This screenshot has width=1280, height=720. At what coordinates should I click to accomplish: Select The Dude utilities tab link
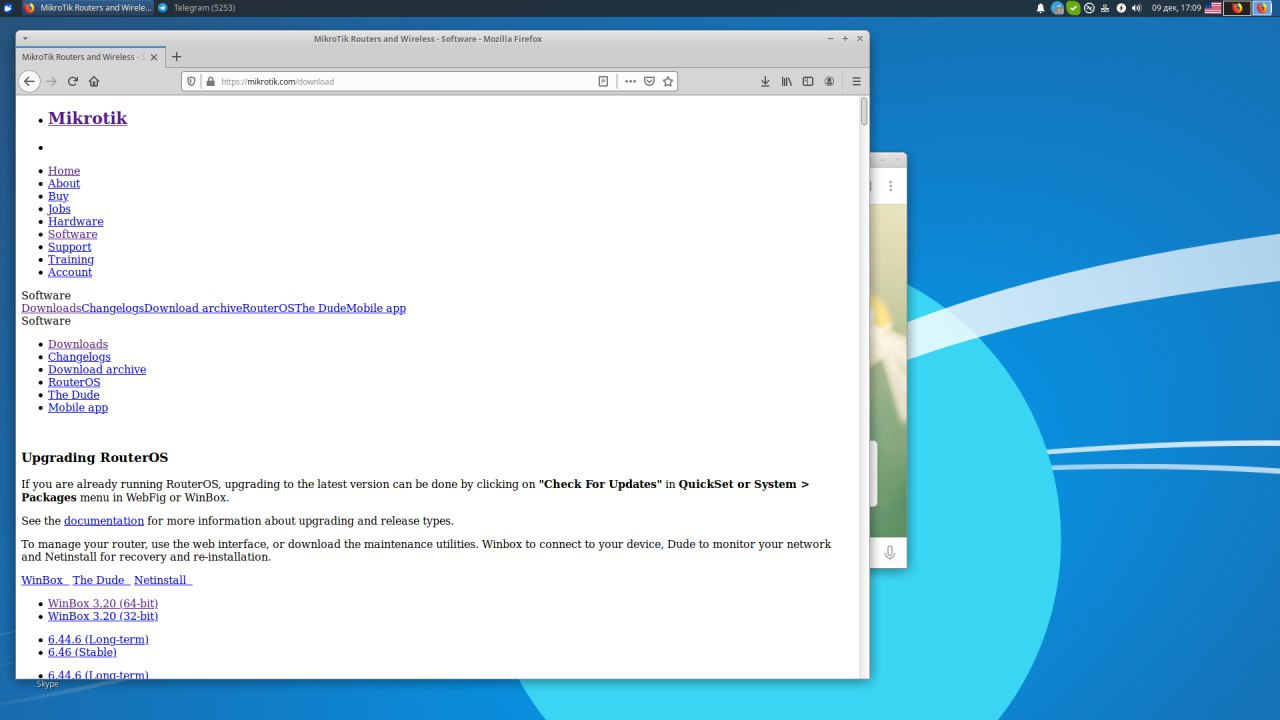coord(101,580)
